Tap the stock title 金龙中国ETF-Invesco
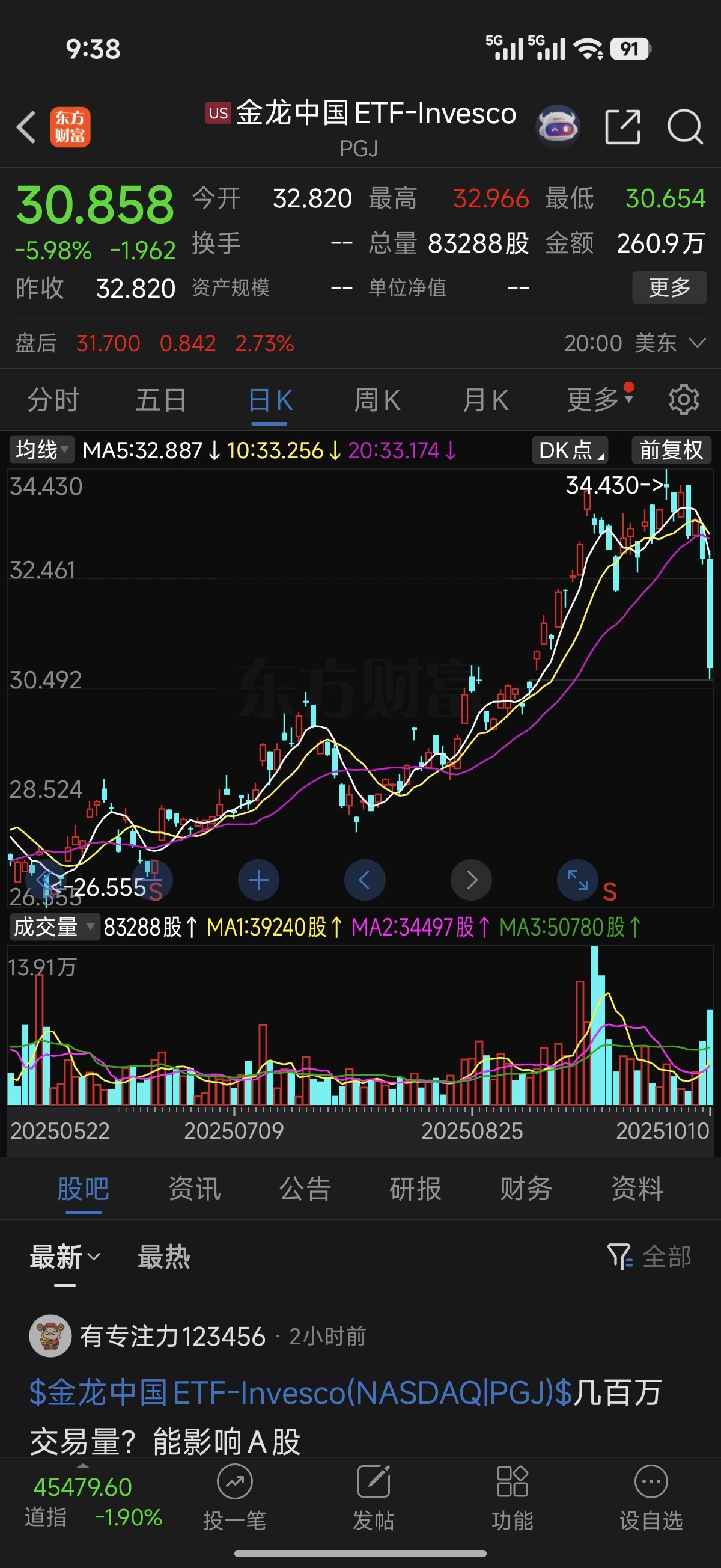Screen dimensions: 721x1568 [x=376, y=113]
